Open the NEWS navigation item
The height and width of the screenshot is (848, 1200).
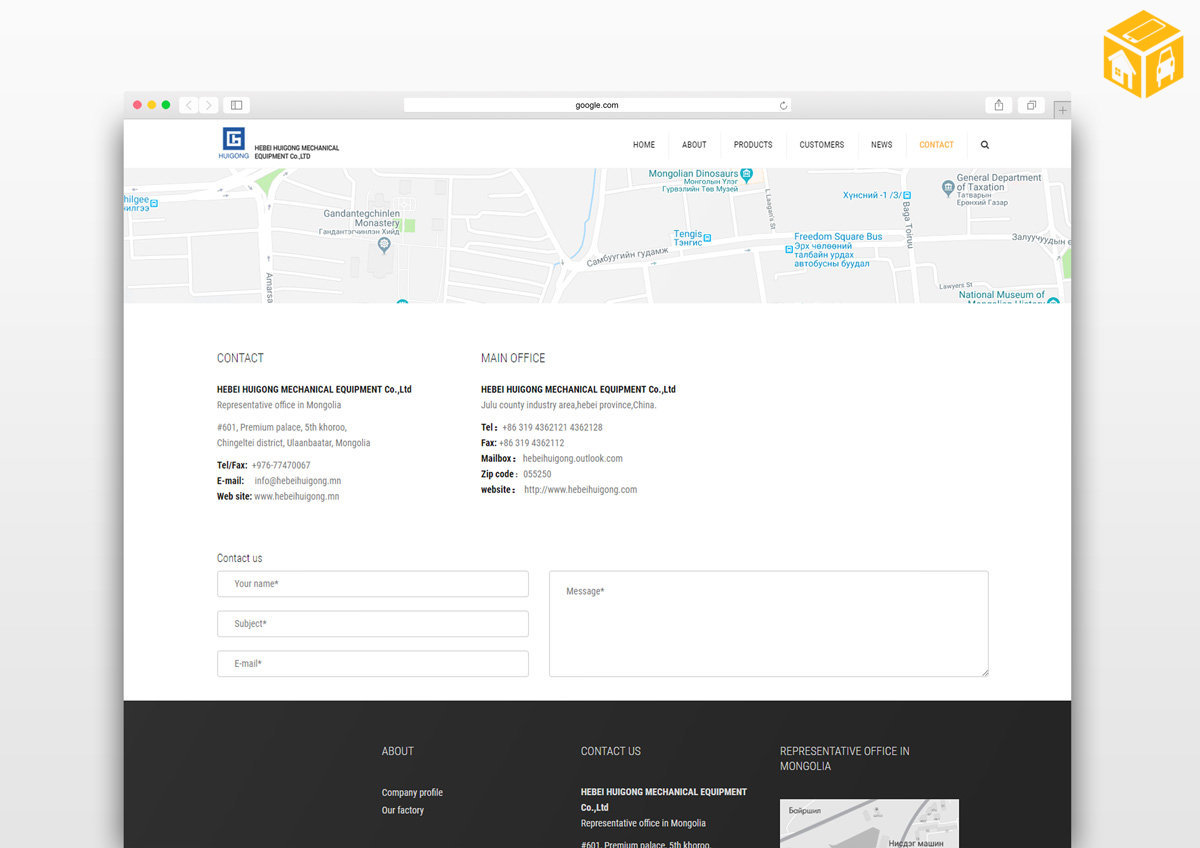pos(881,145)
